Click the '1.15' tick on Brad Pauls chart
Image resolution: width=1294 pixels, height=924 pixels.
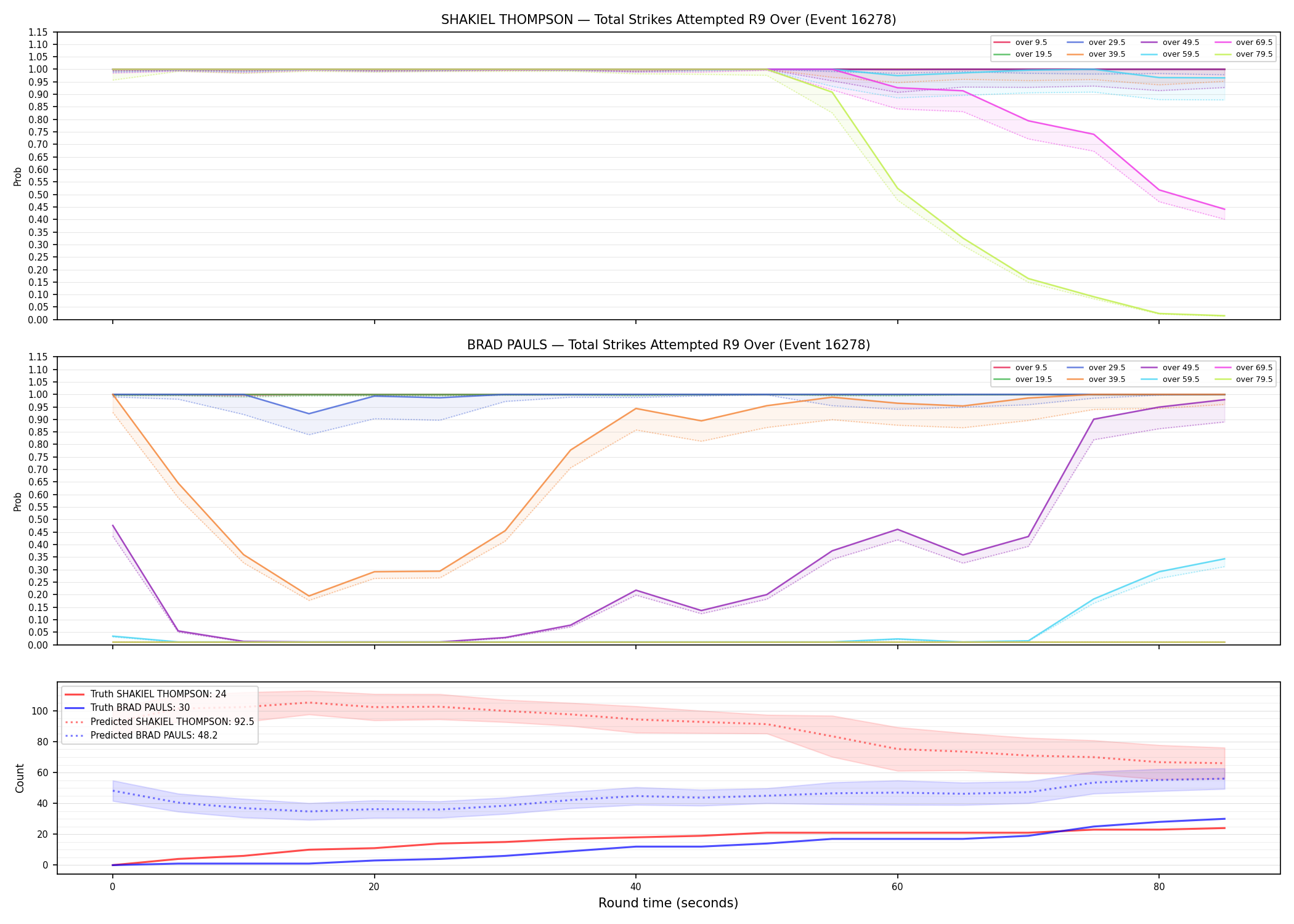click(x=38, y=357)
